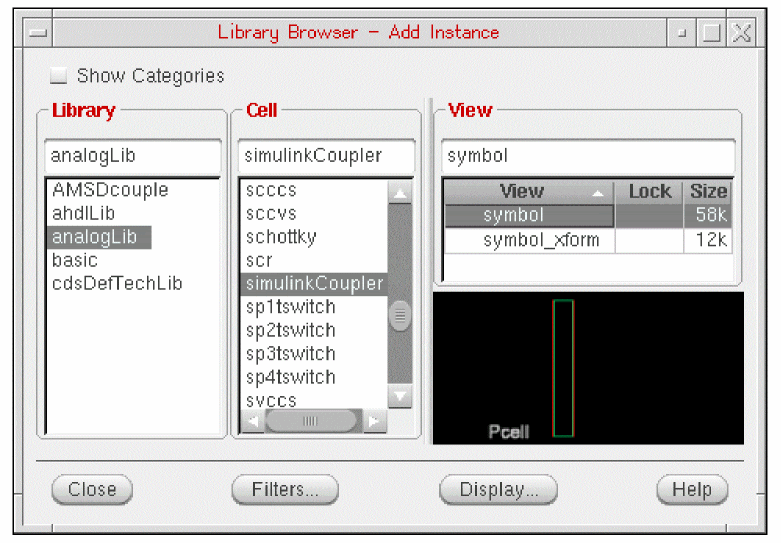This screenshot has height=543, width=781.
Task: Click the Lock column header
Action: 650,191
